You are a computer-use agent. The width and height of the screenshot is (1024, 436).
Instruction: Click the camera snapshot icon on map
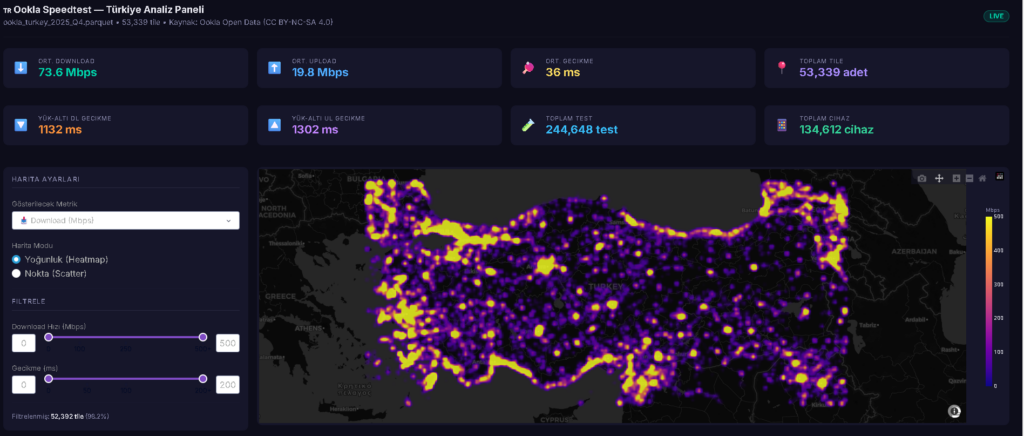point(922,178)
